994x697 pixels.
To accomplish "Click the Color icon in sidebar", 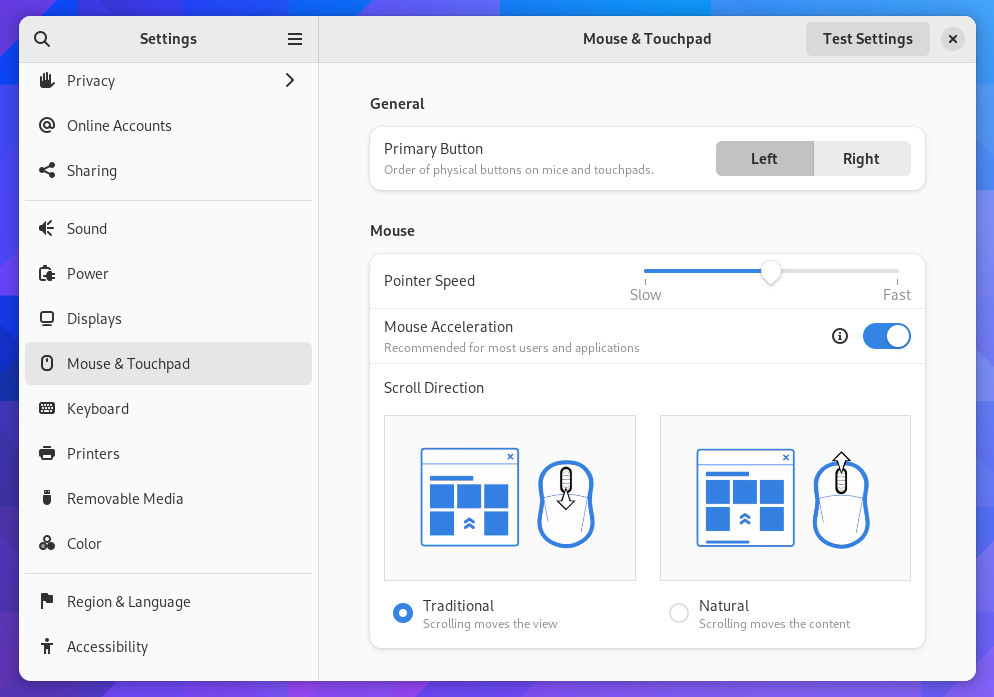I will coord(47,543).
